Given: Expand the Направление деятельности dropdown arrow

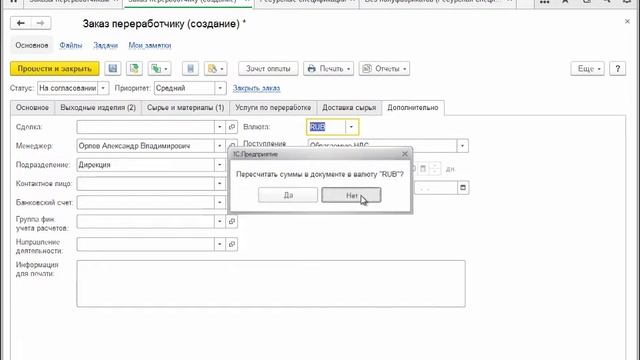Looking at the screenshot, I should pos(220,244).
